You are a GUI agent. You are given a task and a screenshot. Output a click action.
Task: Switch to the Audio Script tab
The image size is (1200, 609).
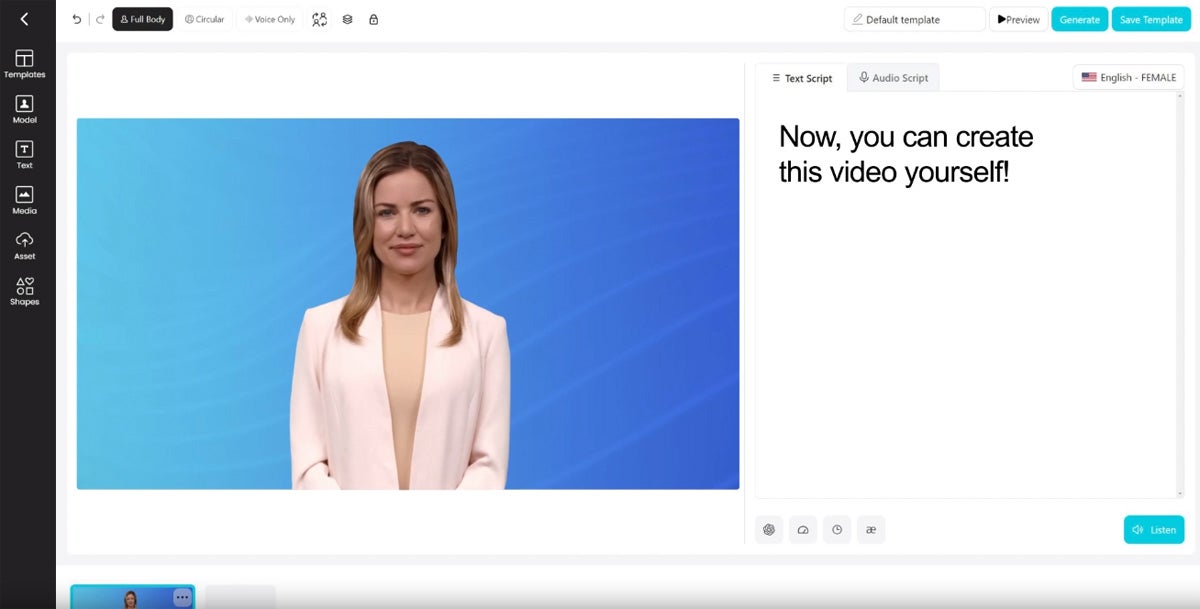[893, 78]
